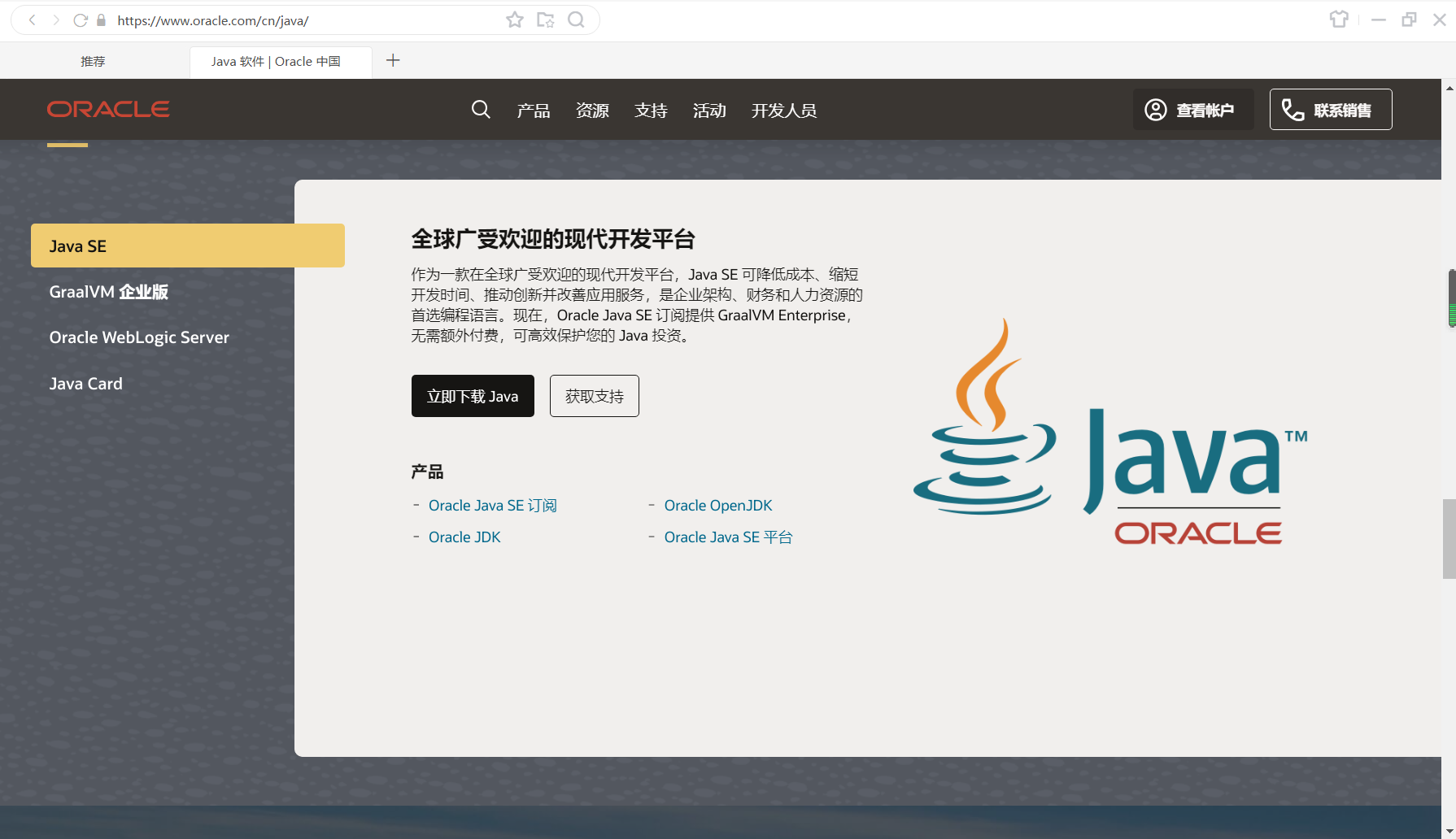Open the 支持 menu

pos(651,111)
